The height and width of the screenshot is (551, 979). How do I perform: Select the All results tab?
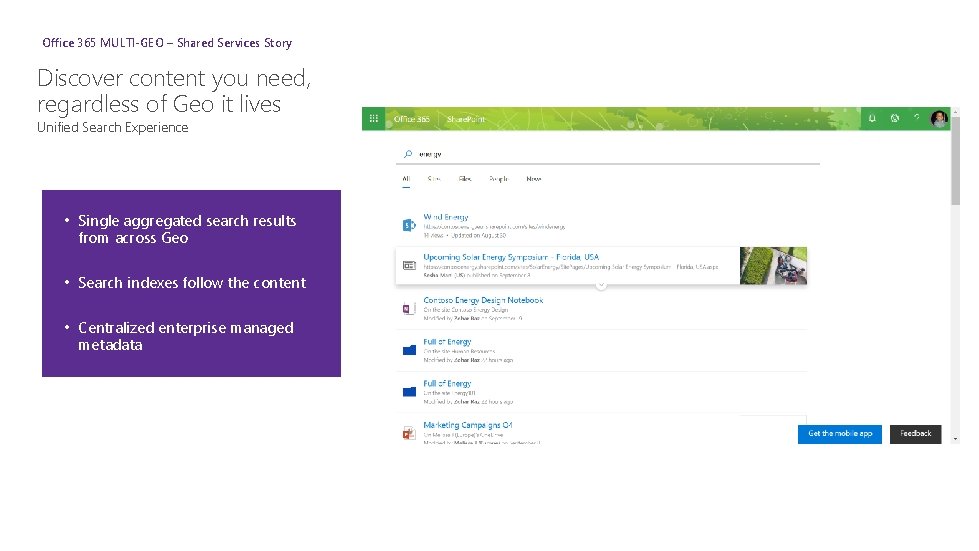pos(406,179)
